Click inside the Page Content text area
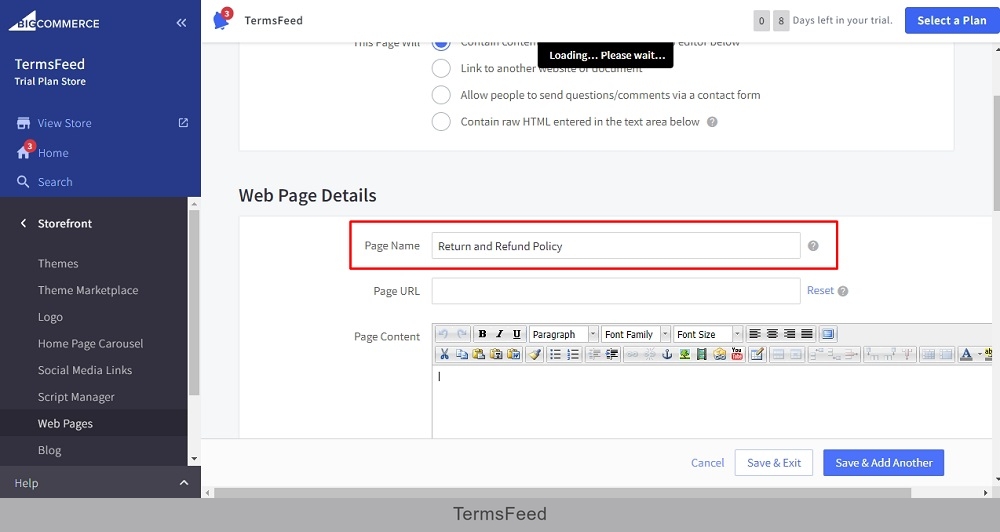This screenshot has height=532, width=1000. click(711, 402)
